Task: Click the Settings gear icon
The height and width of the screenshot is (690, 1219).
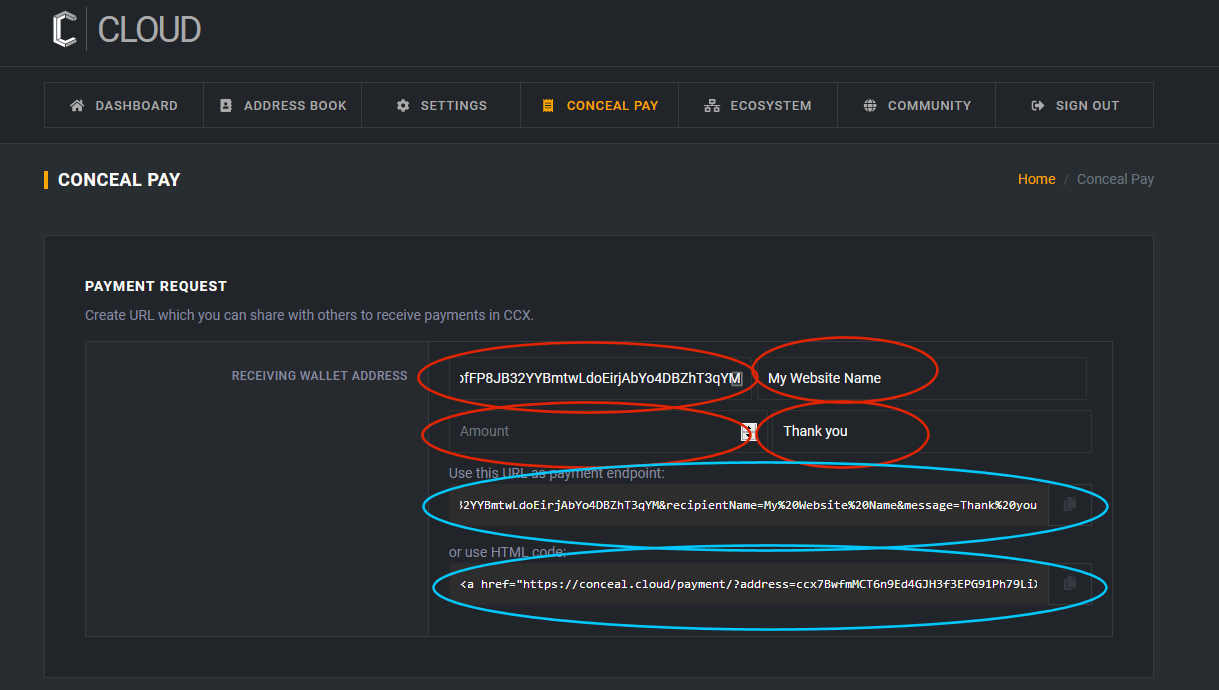Action: [x=403, y=105]
